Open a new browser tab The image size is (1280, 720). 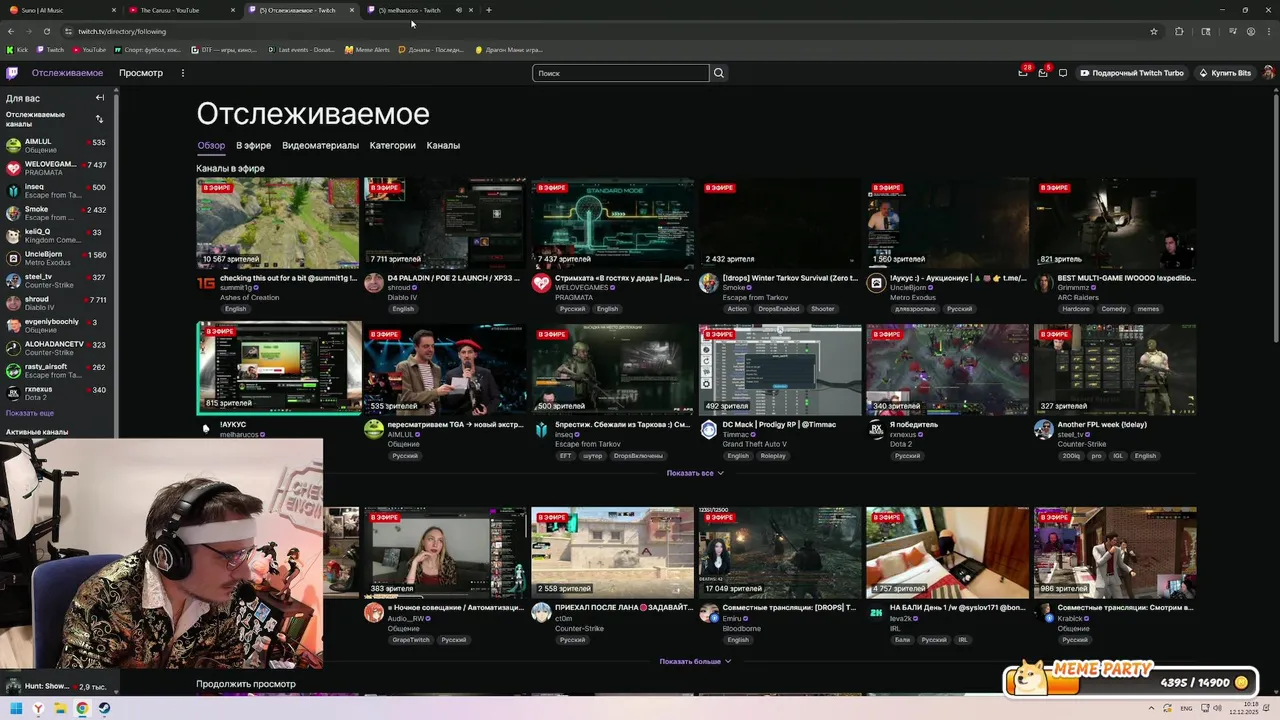point(488,10)
